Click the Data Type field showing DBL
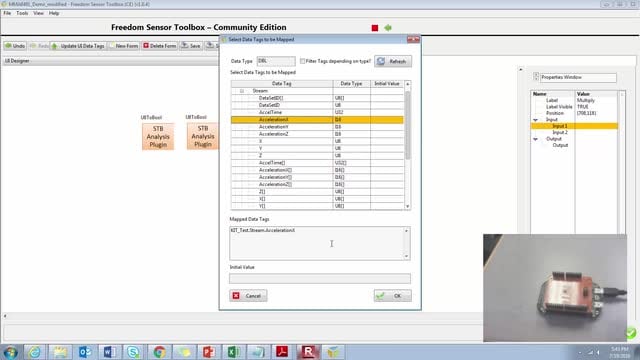The width and height of the screenshot is (640, 360). click(x=276, y=61)
